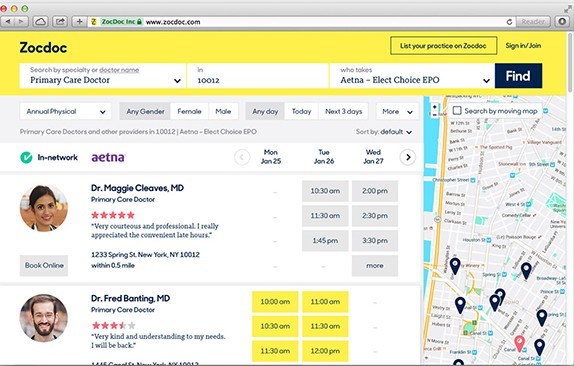Open Dr. Fred Banting, MD profile link
The image size is (574, 366).
(x=130, y=298)
